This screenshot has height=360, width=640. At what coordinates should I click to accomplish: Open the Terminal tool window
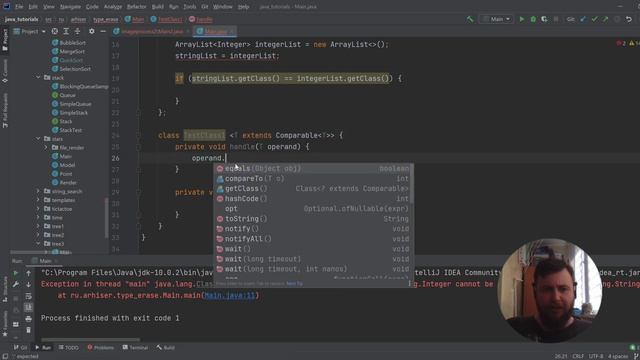135,347
